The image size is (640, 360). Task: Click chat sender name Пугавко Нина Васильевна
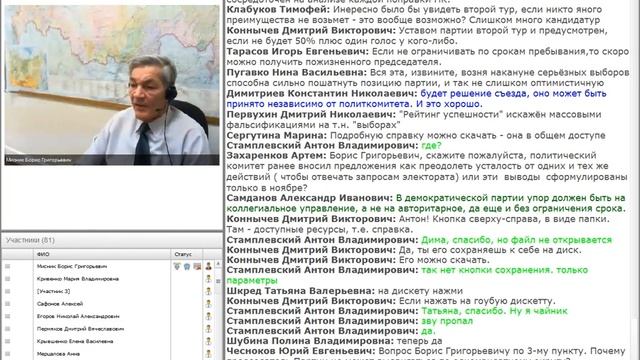pyautogui.click(x=297, y=72)
